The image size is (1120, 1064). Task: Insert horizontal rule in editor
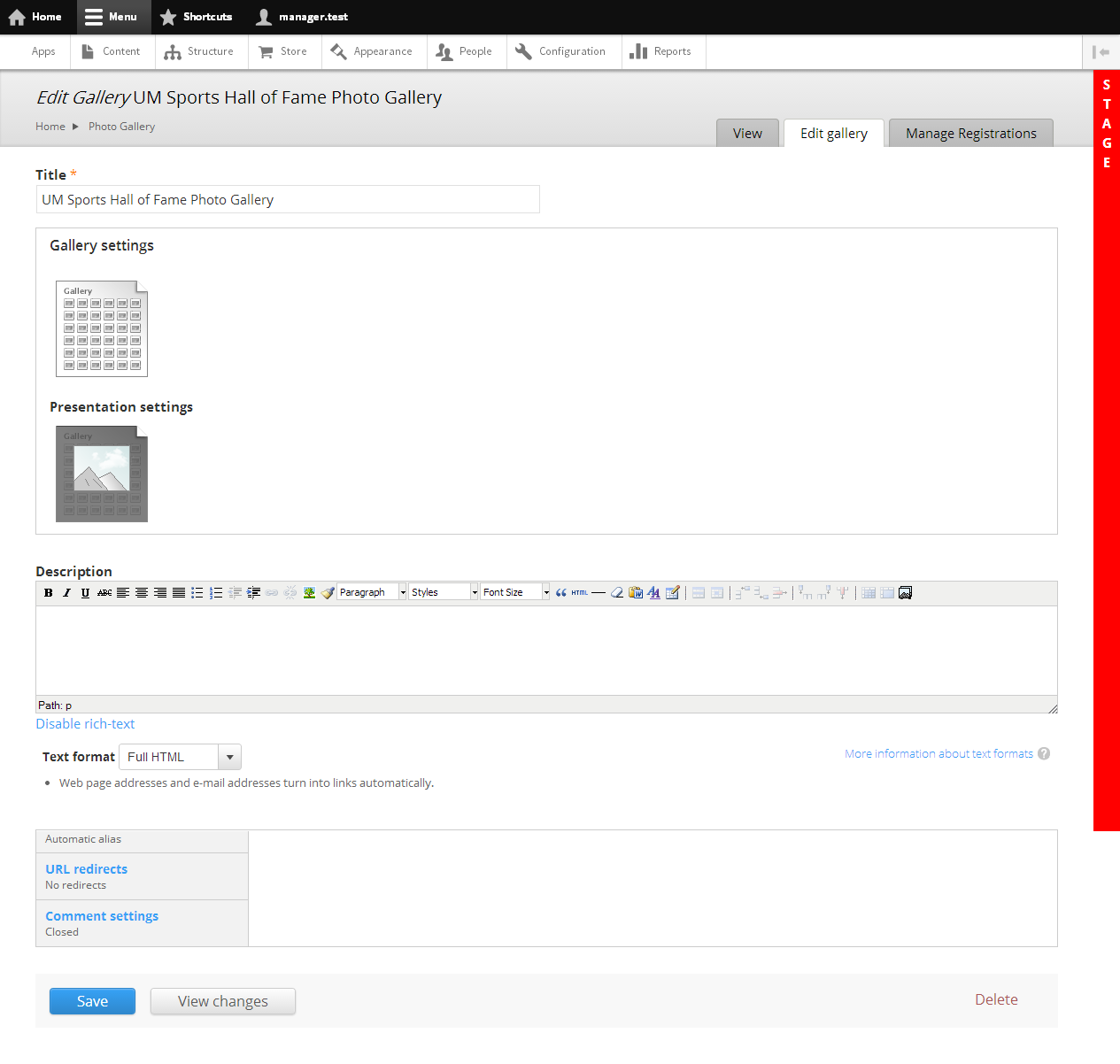click(x=599, y=593)
